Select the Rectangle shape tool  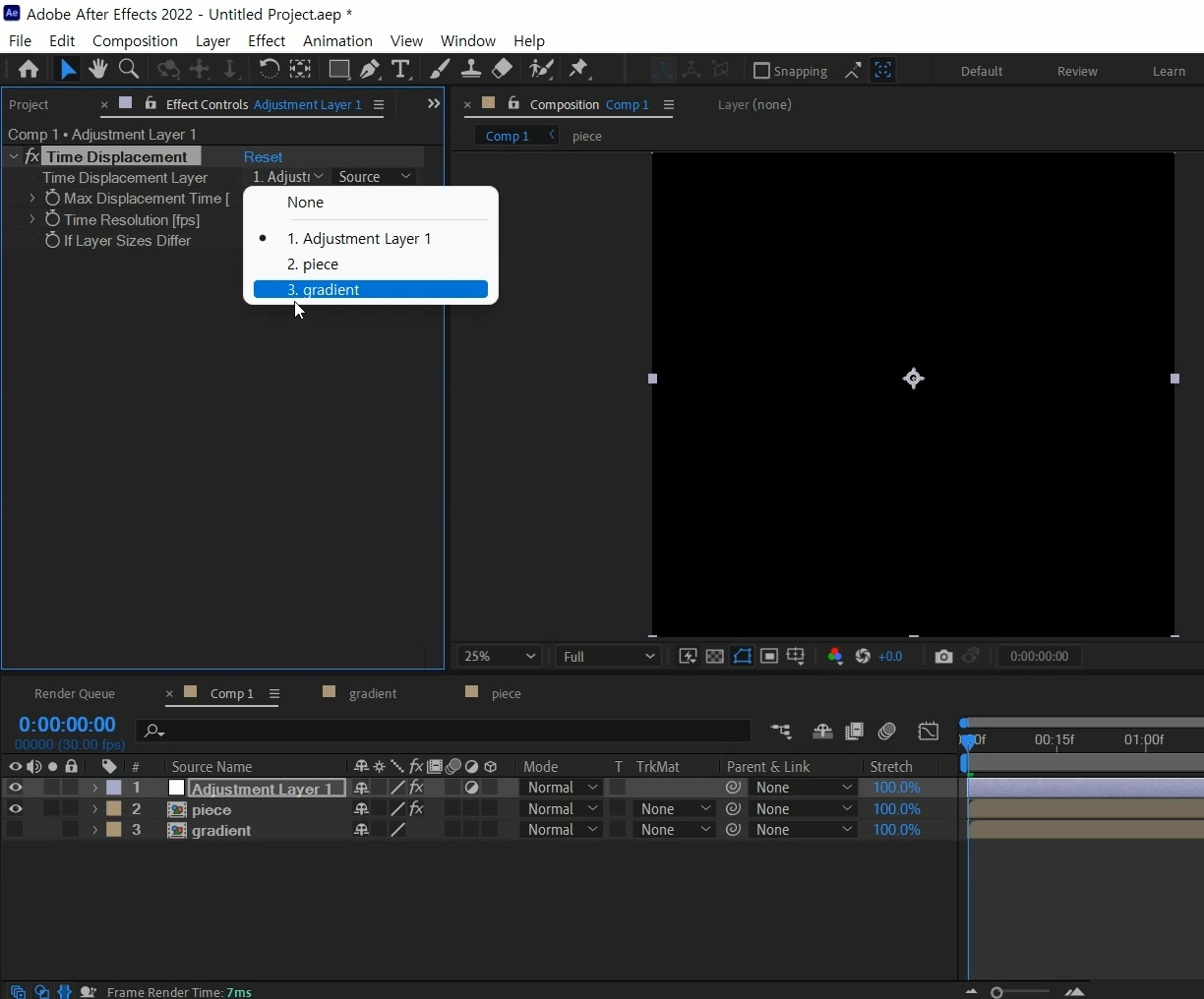pyautogui.click(x=339, y=69)
